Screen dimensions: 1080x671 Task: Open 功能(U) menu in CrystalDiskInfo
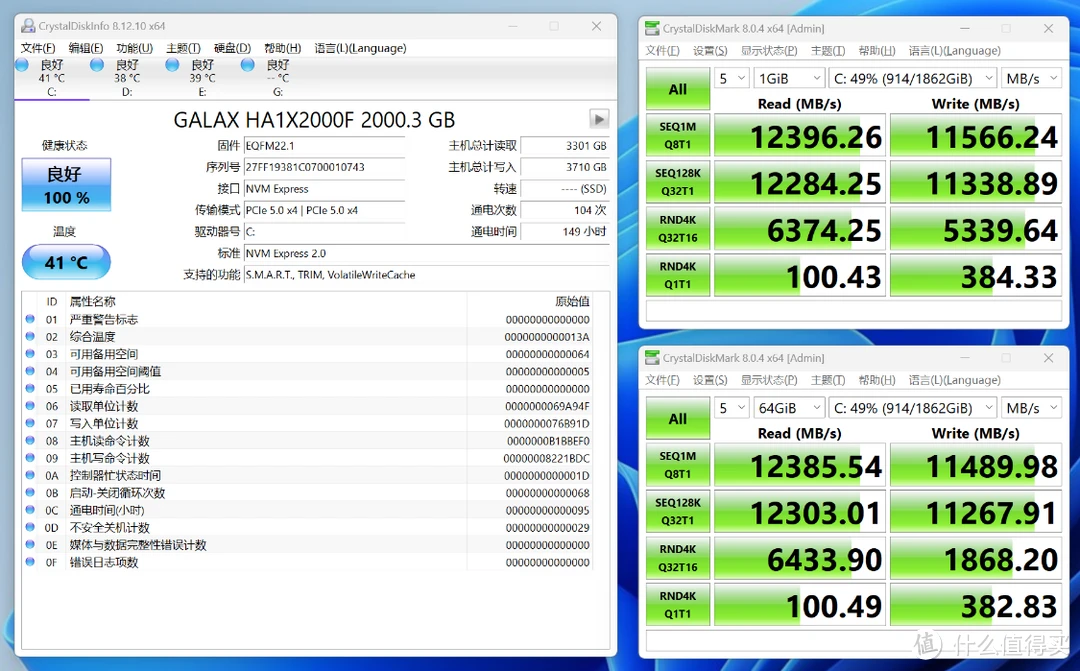[x=134, y=48]
